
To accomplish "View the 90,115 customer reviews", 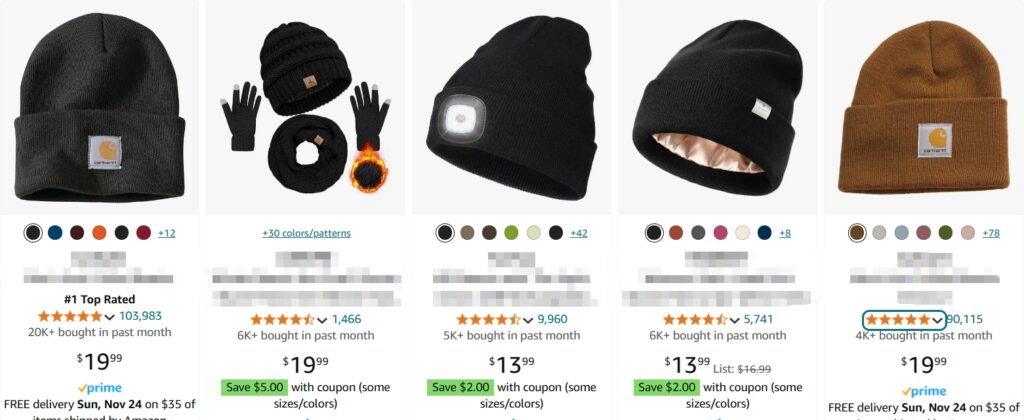I will (964, 319).
